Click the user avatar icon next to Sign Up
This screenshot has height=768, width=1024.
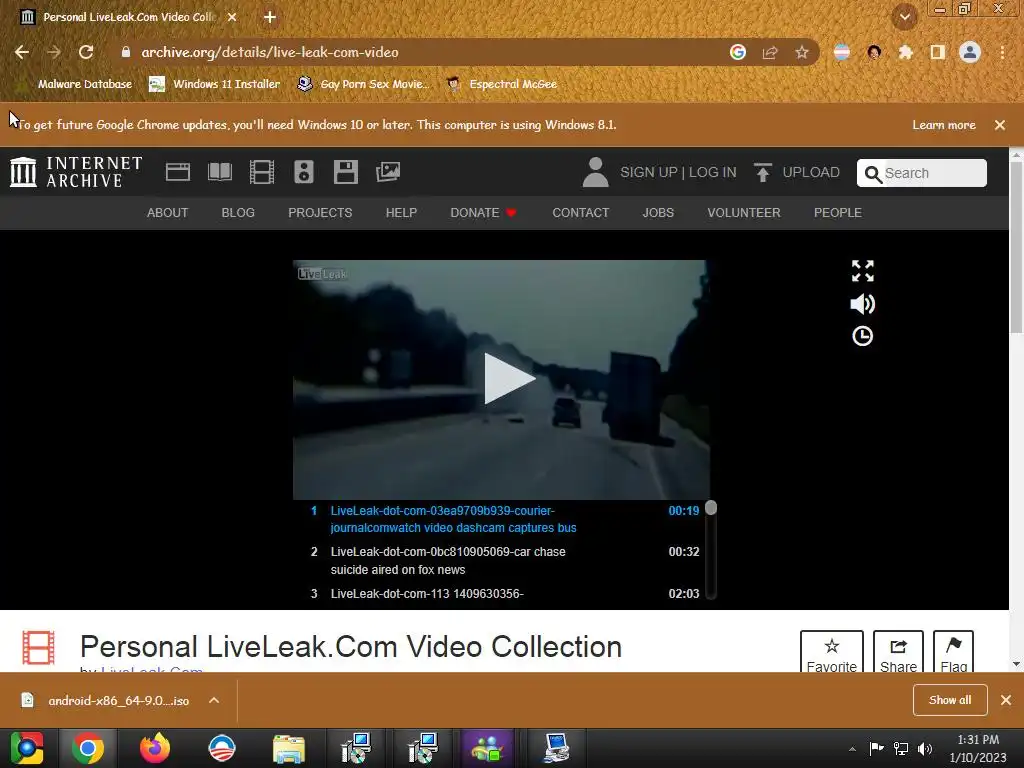click(x=595, y=172)
